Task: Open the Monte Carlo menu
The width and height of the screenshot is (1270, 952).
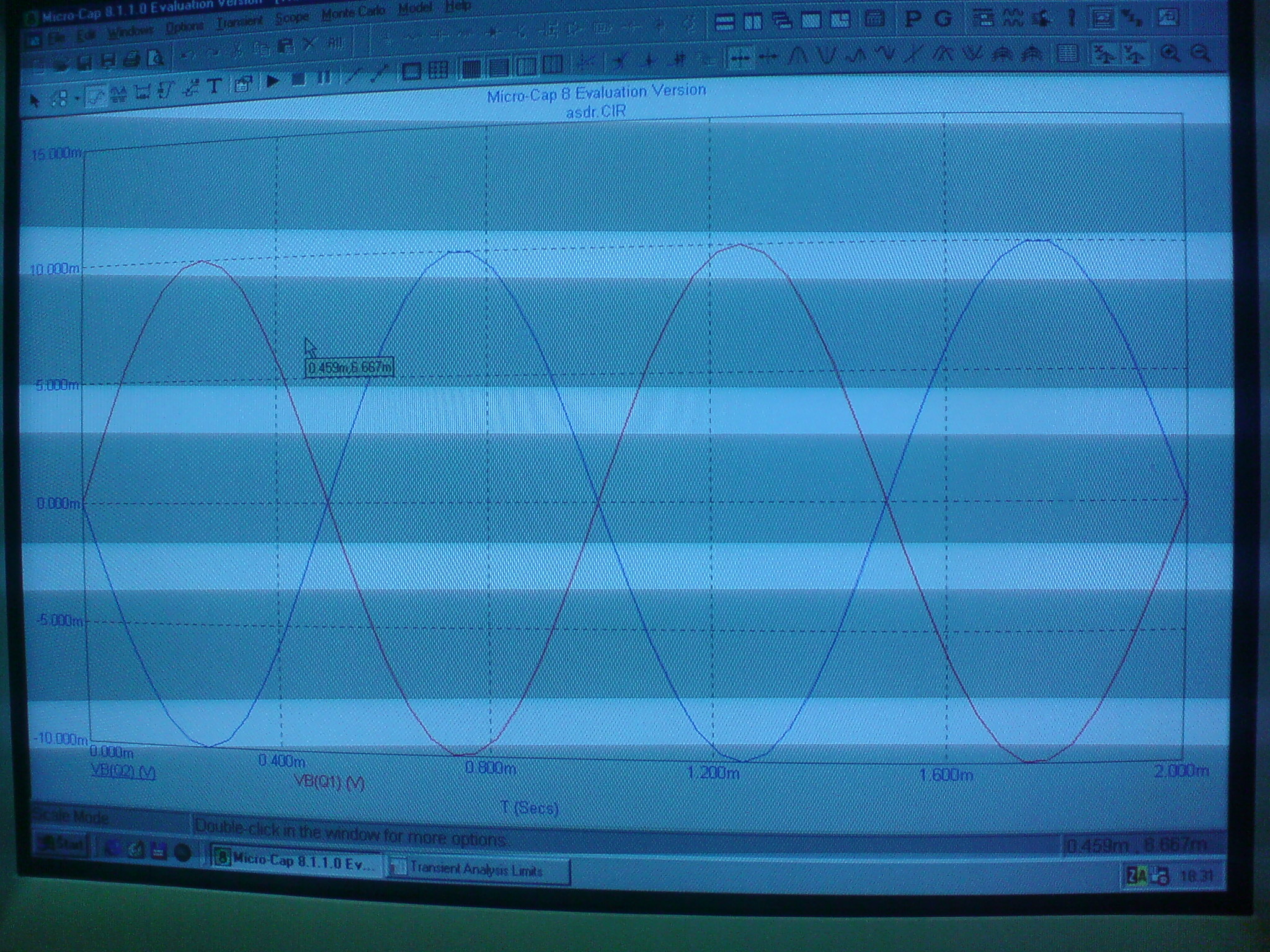Action: pos(353,12)
